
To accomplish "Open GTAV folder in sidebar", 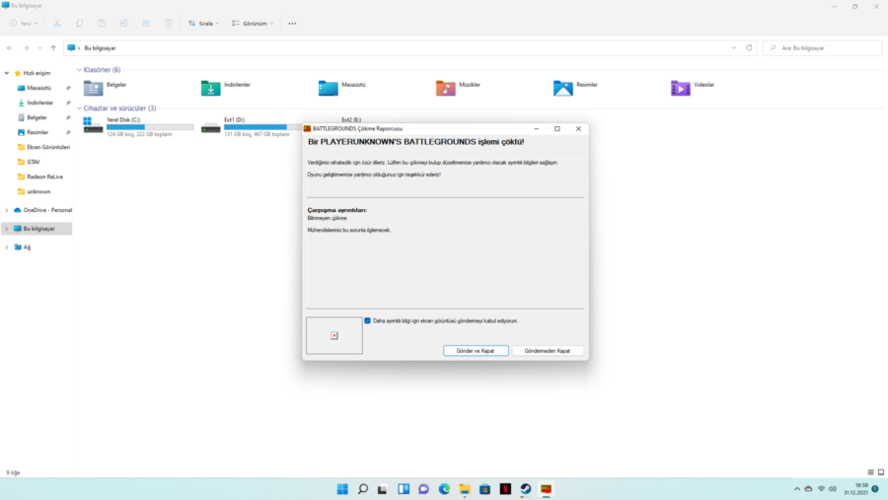I will [x=33, y=162].
